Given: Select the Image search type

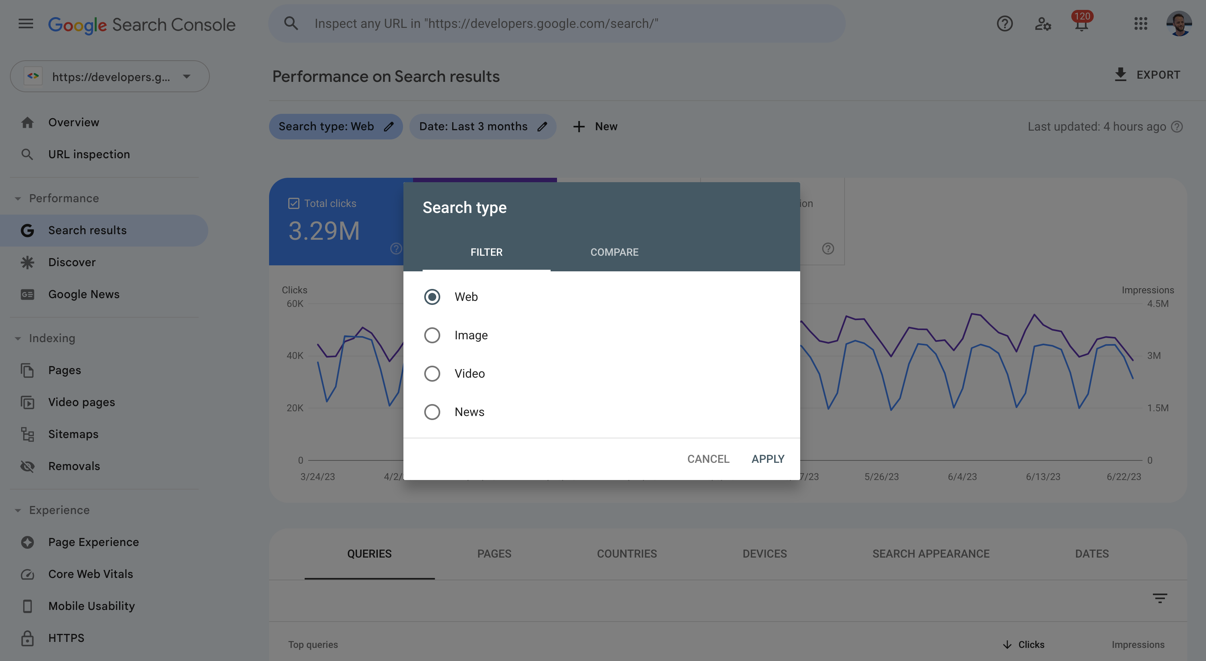Looking at the screenshot, I should pos(432,335).
